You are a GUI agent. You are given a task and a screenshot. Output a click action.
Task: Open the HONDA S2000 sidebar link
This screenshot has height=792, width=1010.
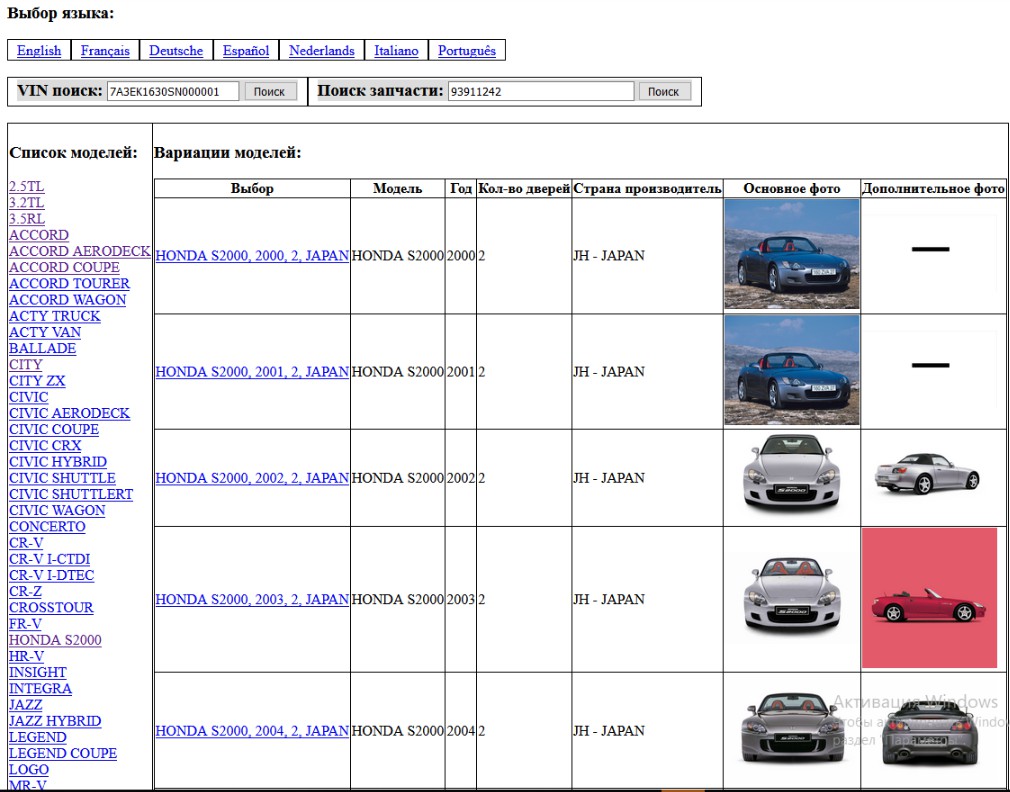point(55,639)
